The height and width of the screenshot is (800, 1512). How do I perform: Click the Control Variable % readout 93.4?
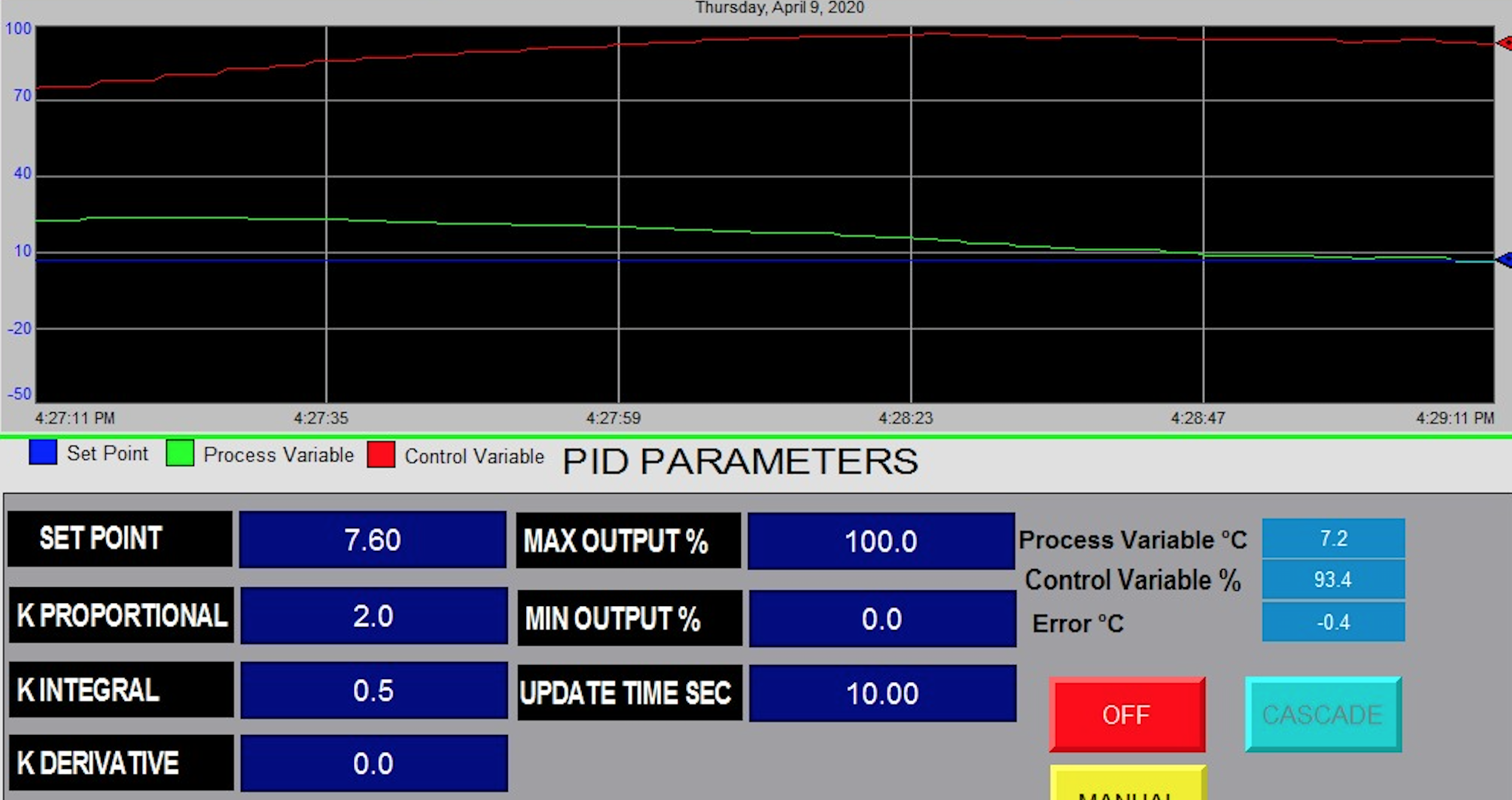pyautogui.click(x=1333, y=579)
